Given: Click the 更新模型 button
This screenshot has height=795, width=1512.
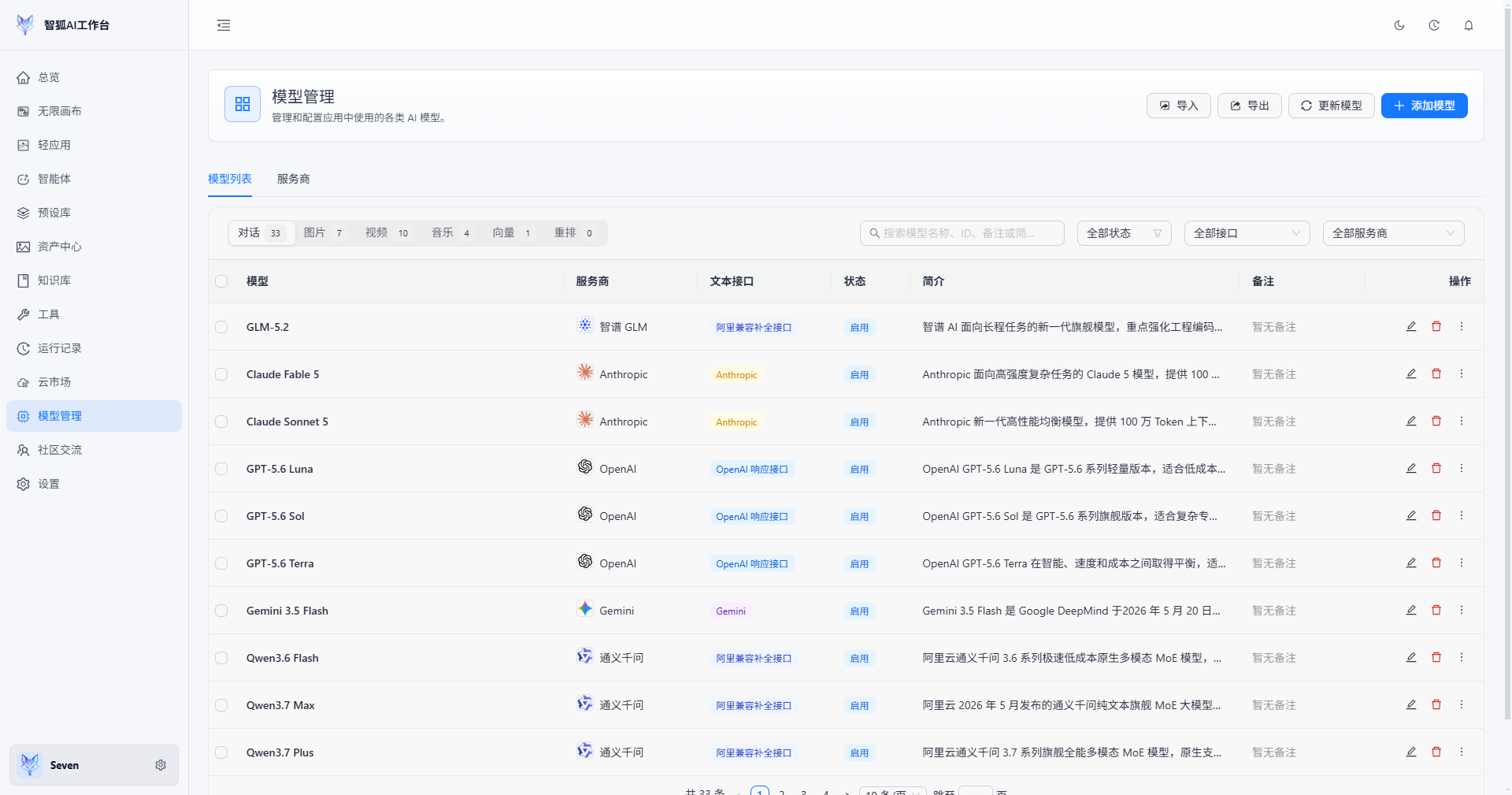Looking at the screenshot, I should click(x=1331, y=106).
